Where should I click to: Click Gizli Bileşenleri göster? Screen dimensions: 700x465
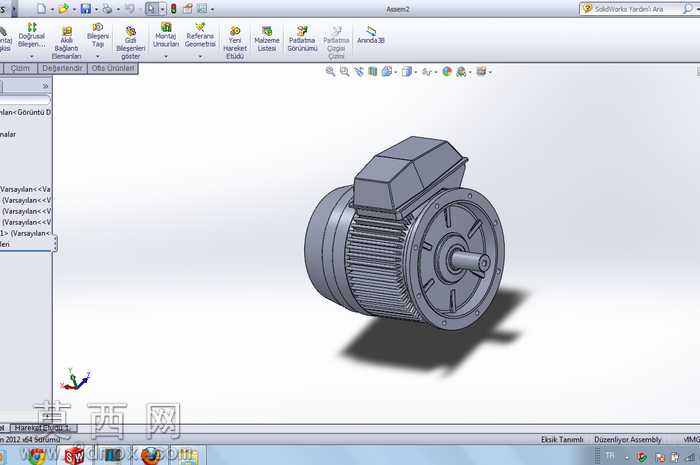pos(130,42)
